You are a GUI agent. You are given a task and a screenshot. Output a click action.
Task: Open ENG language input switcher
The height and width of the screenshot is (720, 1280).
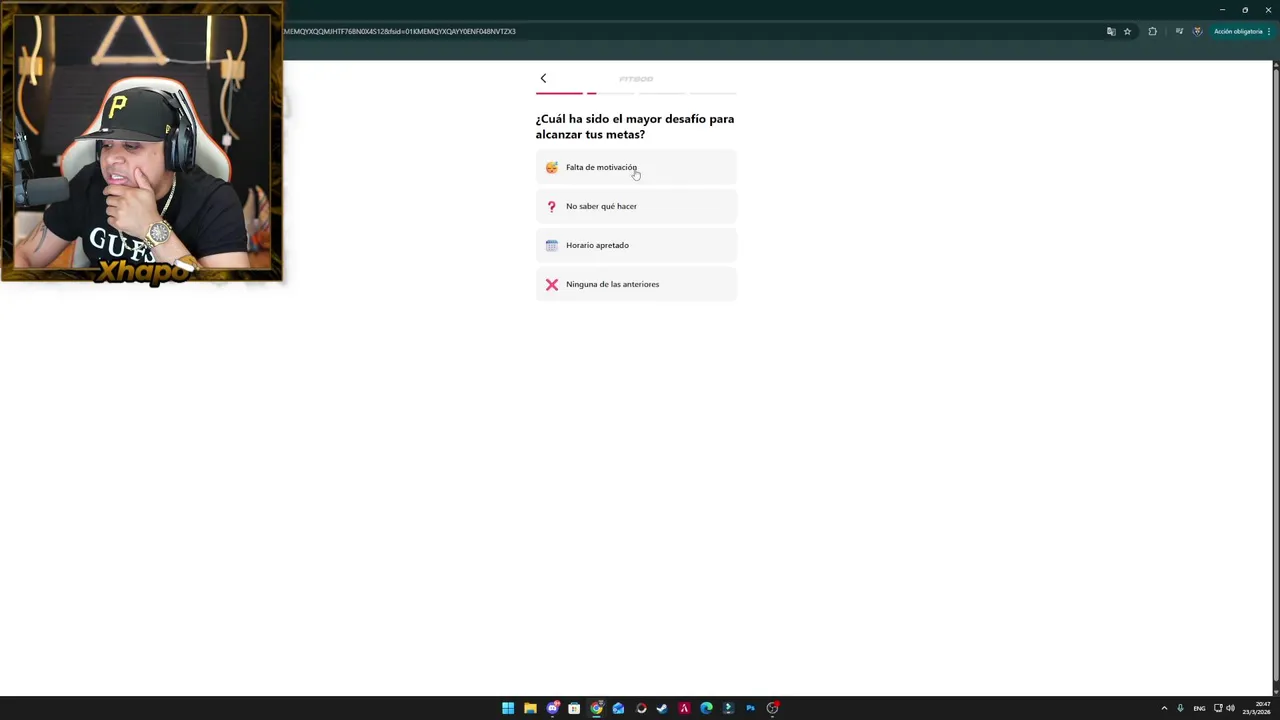(1199, 708)
